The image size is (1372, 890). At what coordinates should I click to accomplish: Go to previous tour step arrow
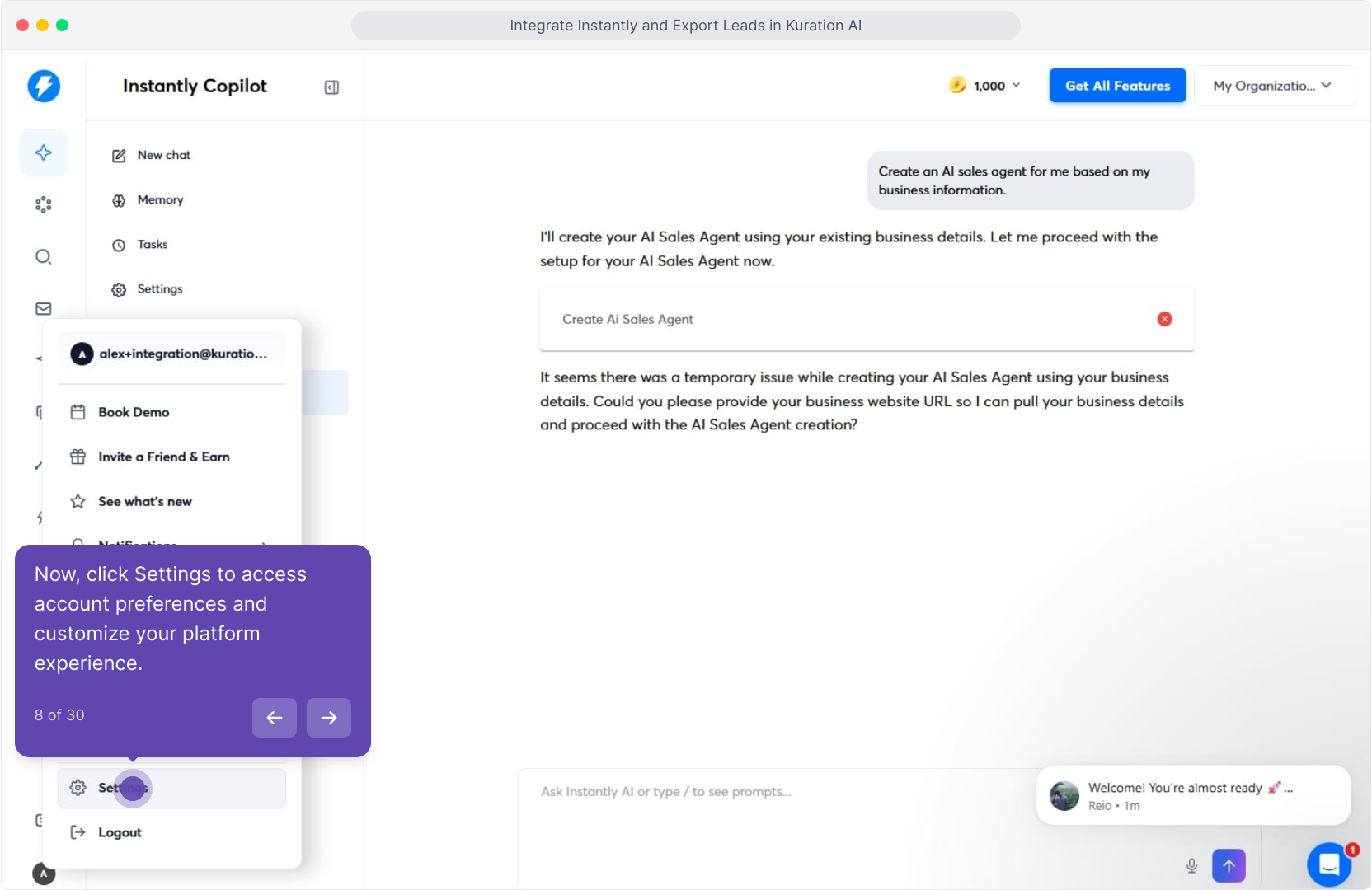(275, 718)
